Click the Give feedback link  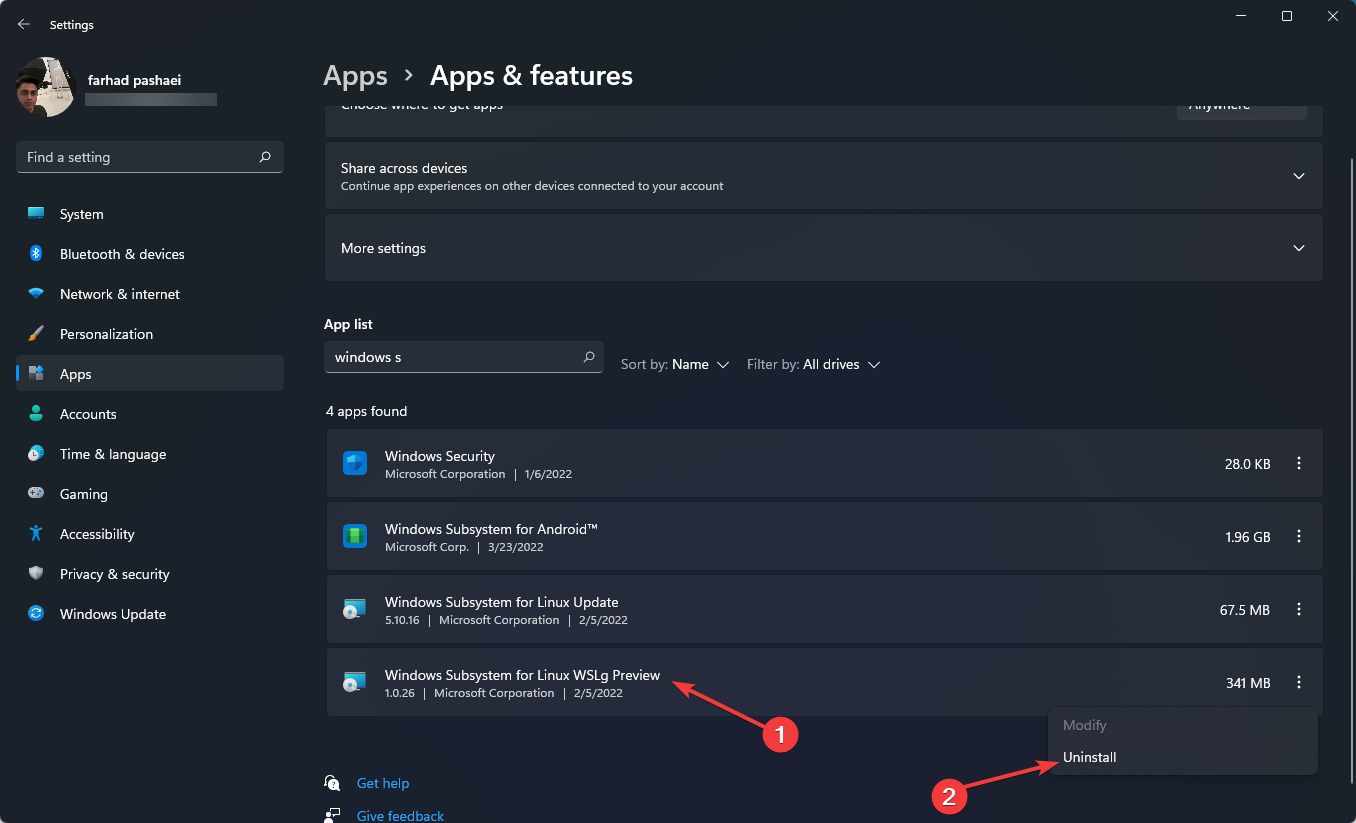400,815
